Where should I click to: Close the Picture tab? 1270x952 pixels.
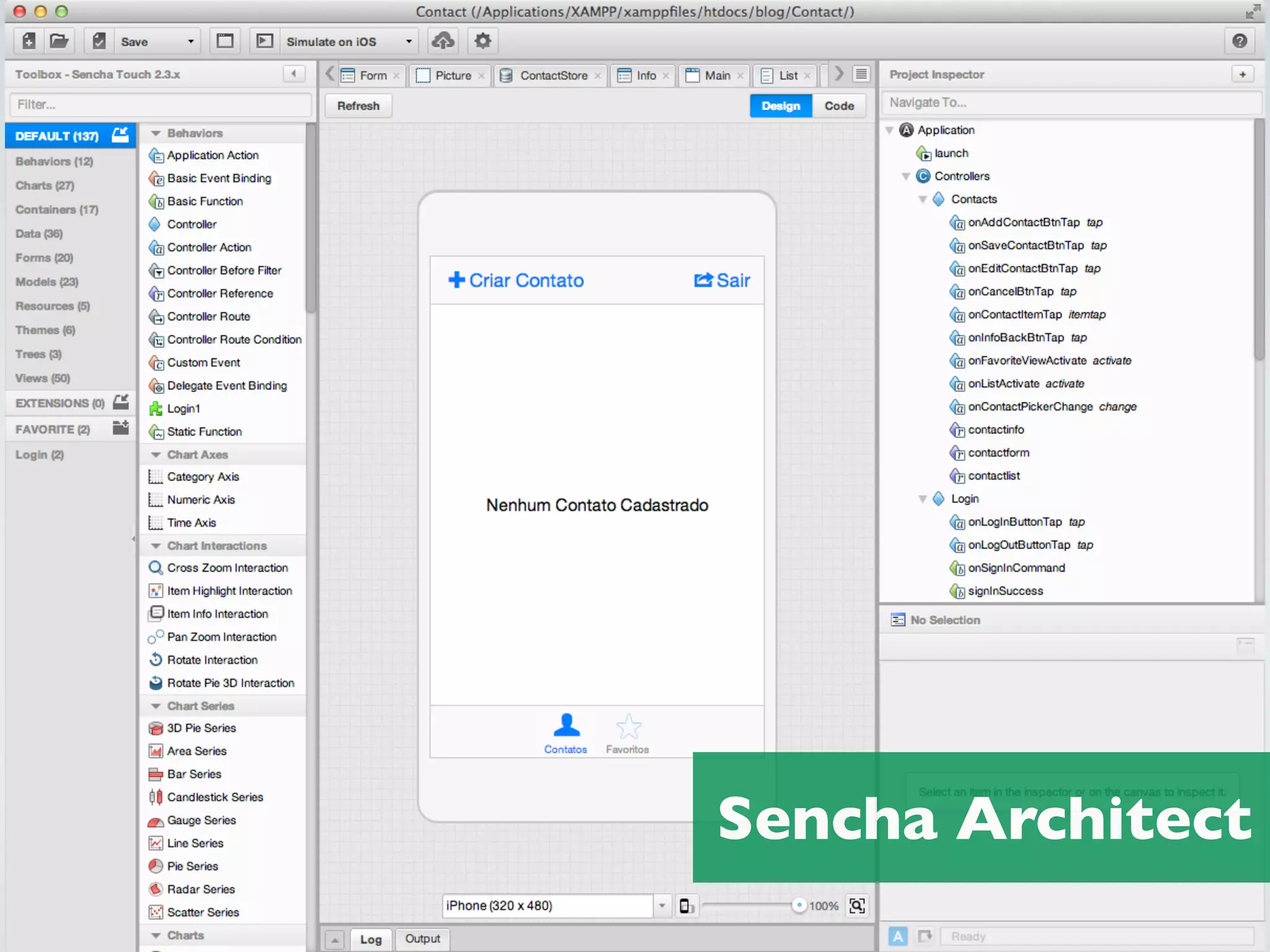click(x=481, y=76)
